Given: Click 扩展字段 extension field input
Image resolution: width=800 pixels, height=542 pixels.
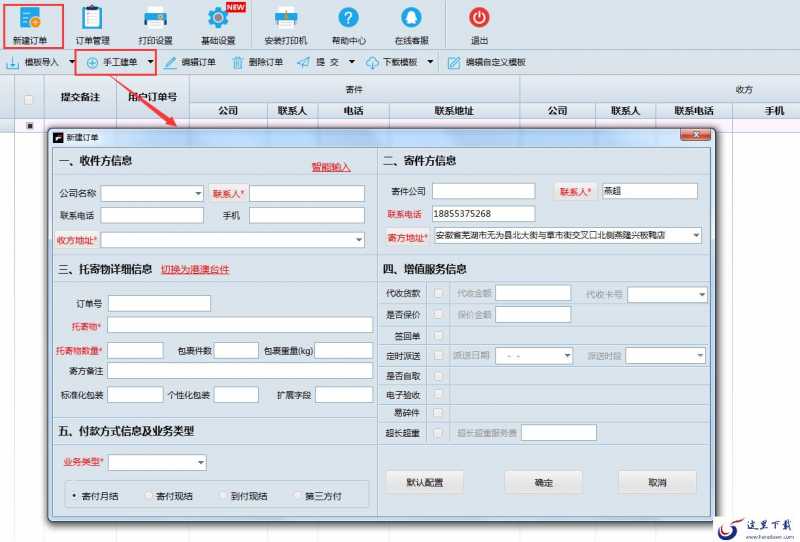Looking at the screenshot, I should tap(343, 395).
